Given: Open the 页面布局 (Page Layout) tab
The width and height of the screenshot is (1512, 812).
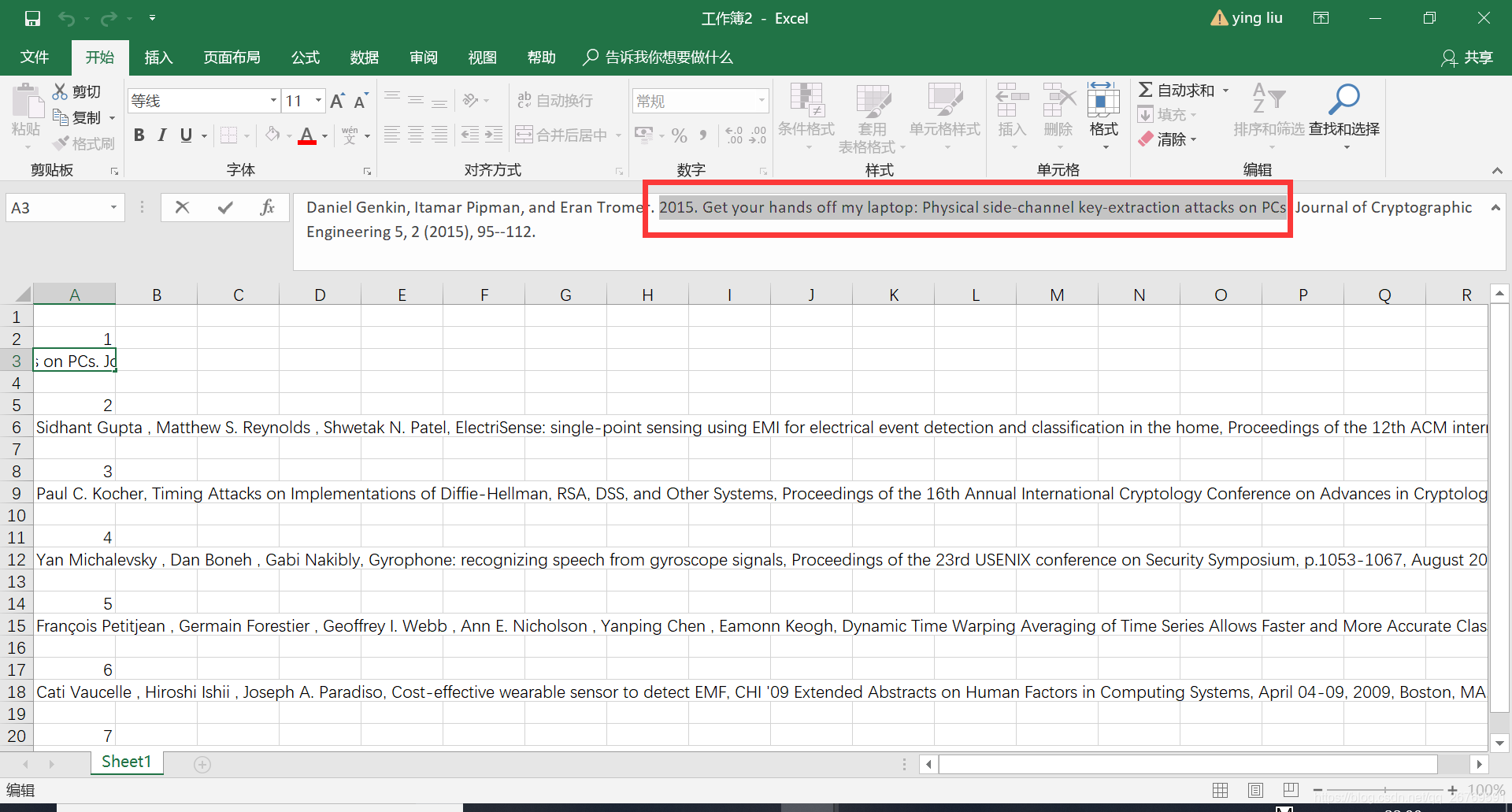Looking at the screenshot, I should click(232, 57).
